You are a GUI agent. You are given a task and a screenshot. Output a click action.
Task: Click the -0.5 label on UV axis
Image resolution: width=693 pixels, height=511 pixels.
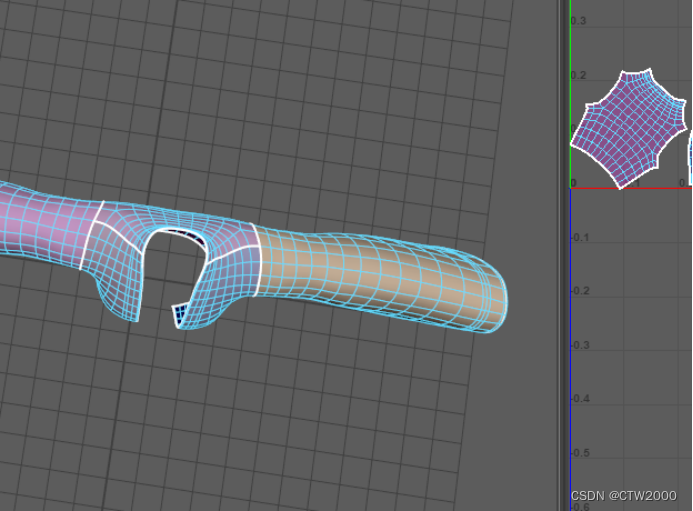pos(580,453)
